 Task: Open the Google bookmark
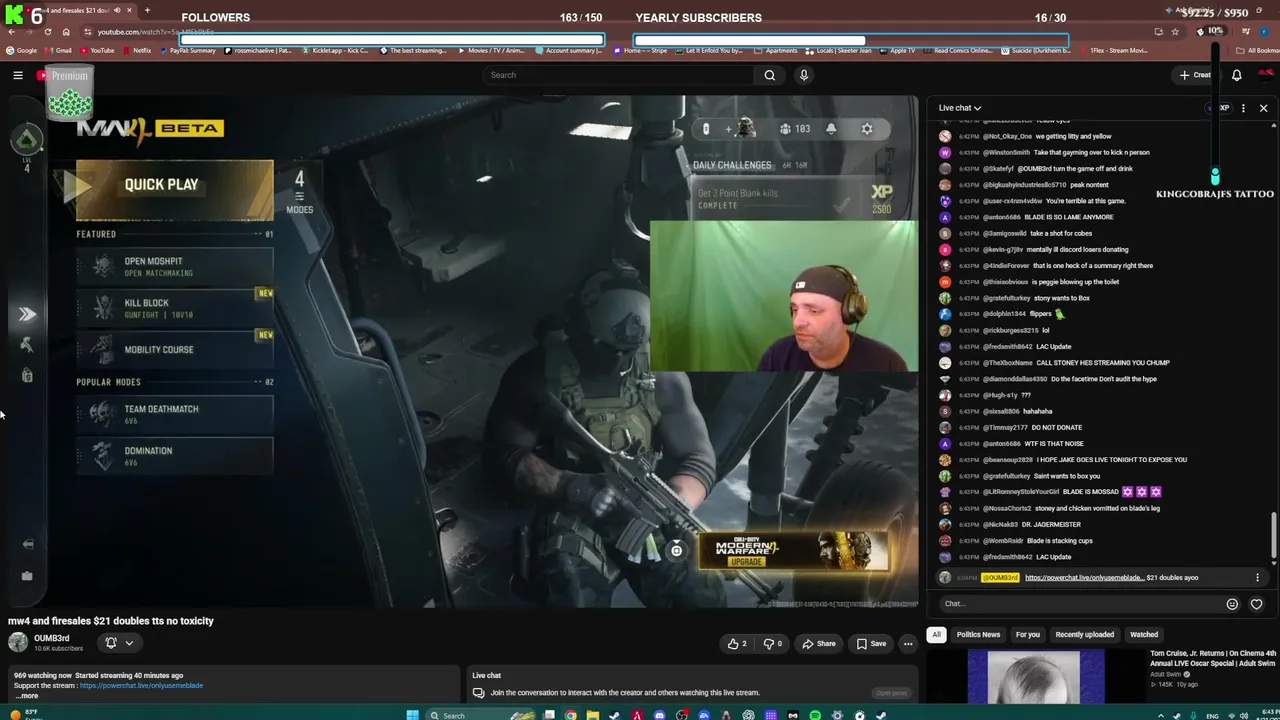[22, 50]
